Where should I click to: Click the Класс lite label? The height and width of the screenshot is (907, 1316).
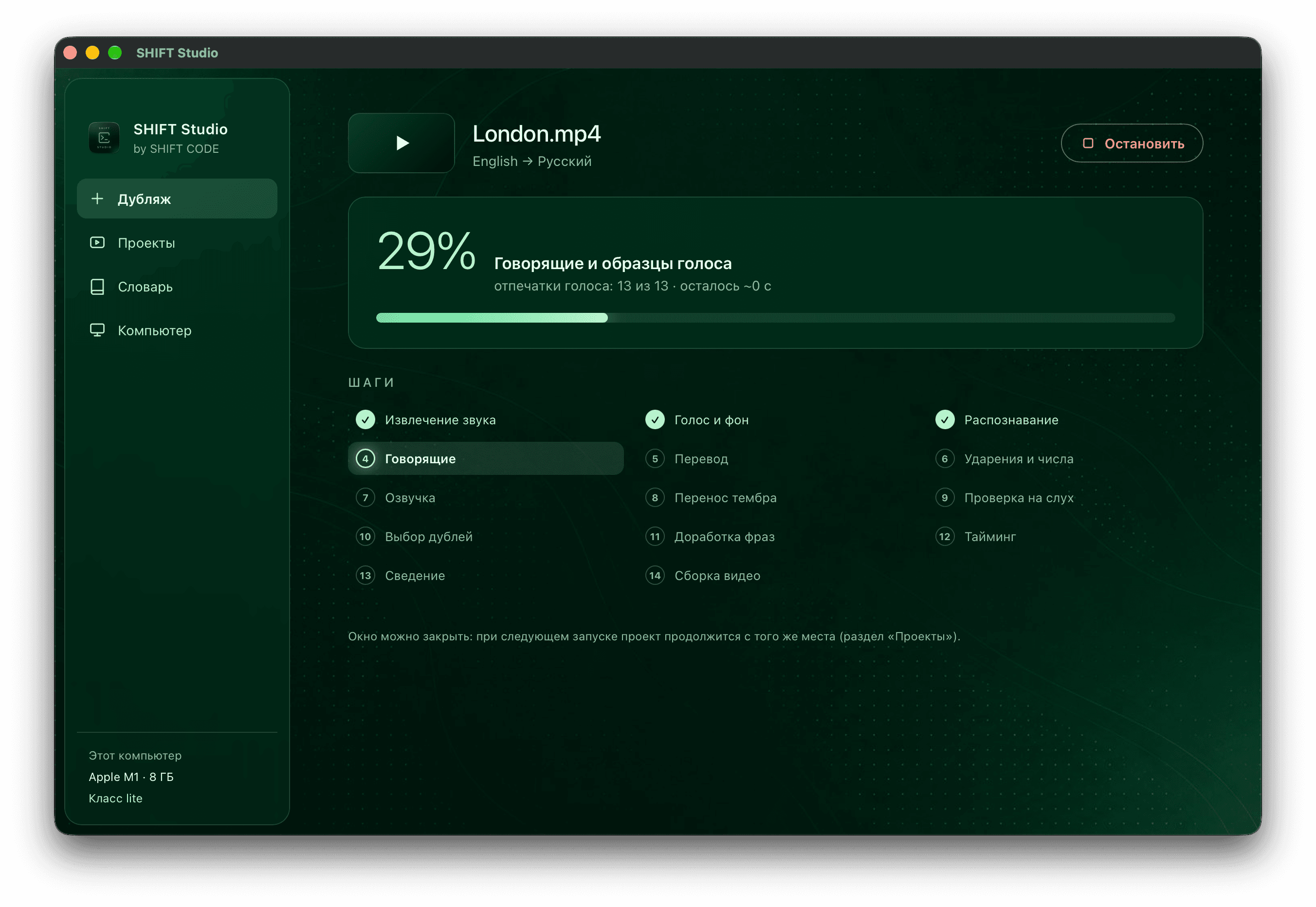[x=115, y=798]
